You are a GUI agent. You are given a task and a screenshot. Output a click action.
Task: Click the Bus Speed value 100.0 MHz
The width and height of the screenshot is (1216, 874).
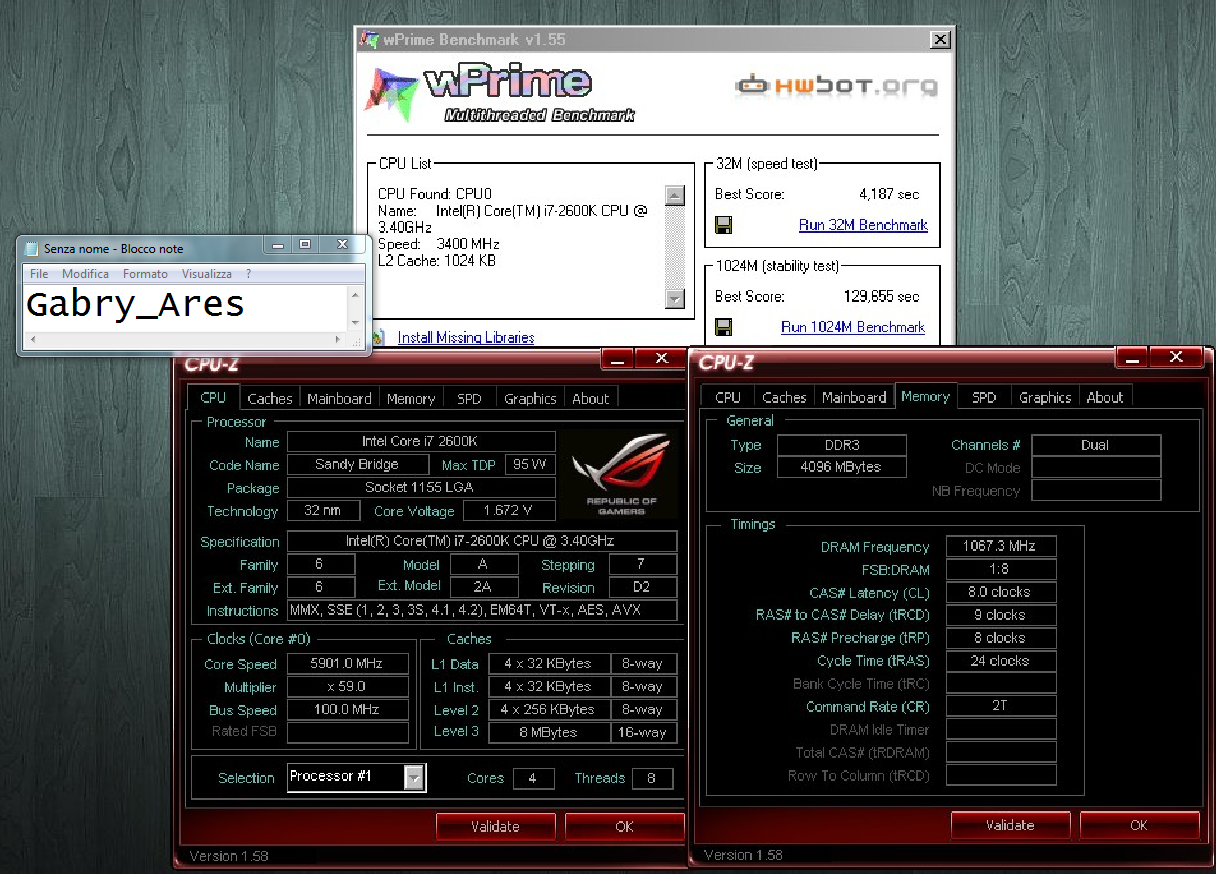click(347, 710)
